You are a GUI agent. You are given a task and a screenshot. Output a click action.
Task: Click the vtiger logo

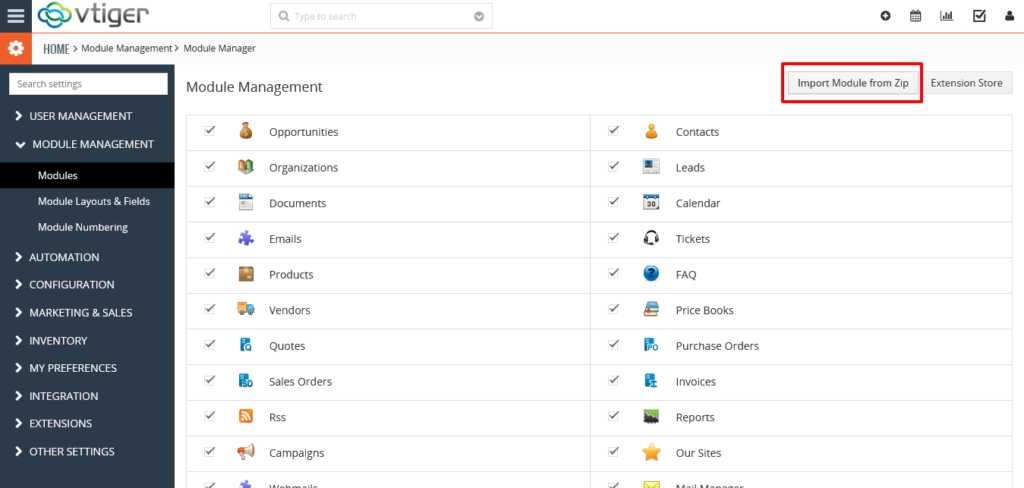point(93,16)
